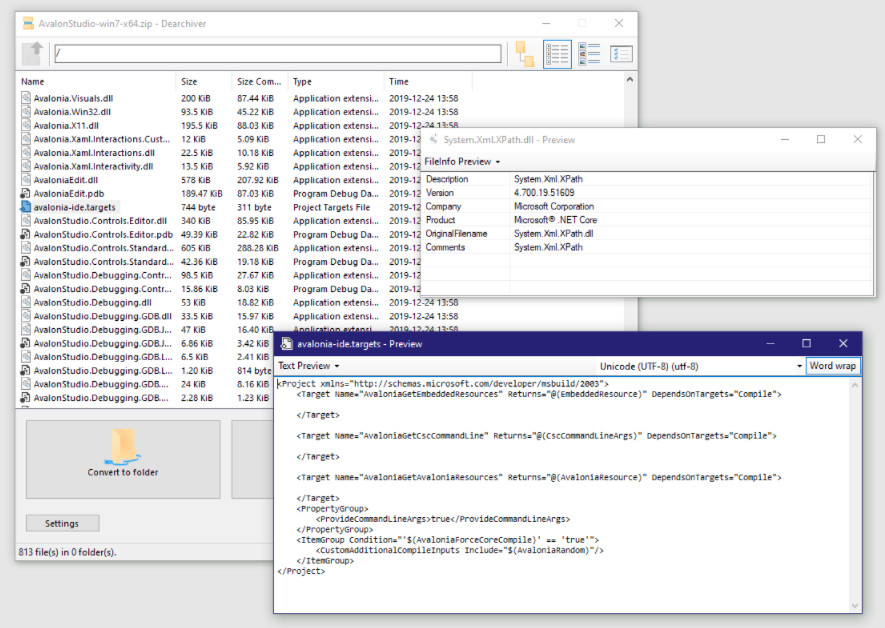
Task: Switch Dearchiver to the list view mode
Action: (557, 54)
